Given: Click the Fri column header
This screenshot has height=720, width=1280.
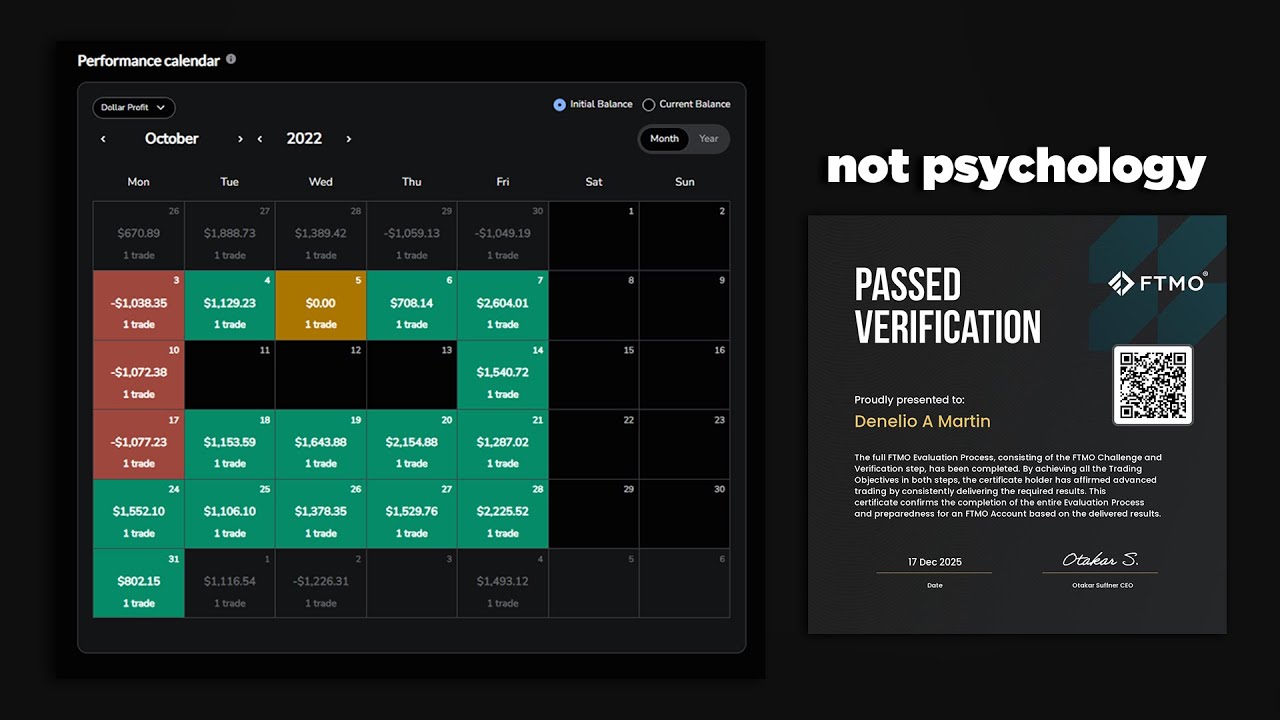Looking at the screenshot, I should (503, 182).
